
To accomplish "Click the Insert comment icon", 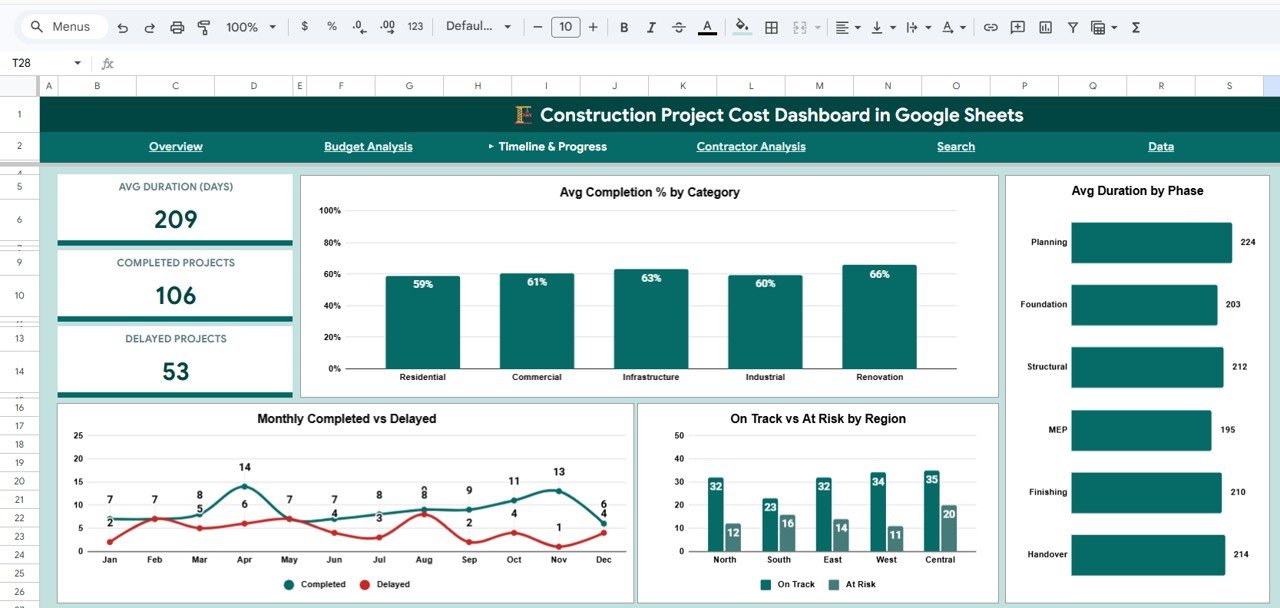I will (x=1017, y=27).
